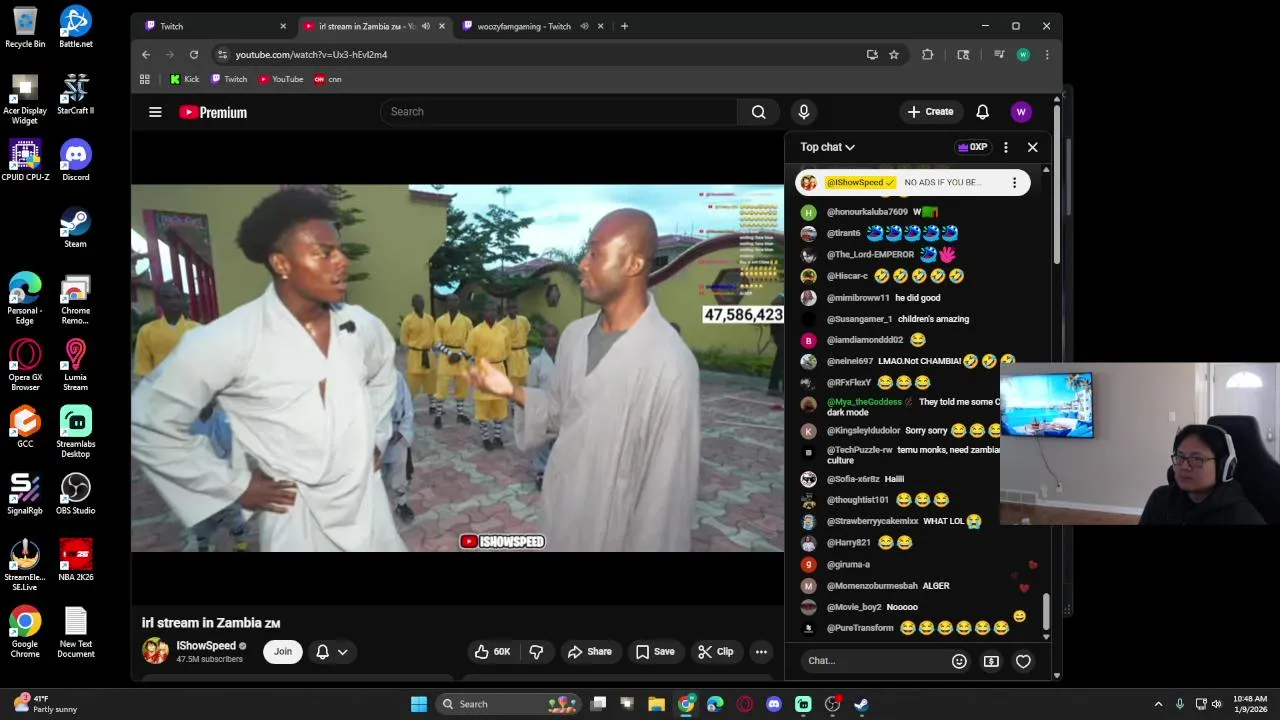Click ISHOWSPEED channel avatar below video
1280x720 pixels.
[x=156, y=652]
